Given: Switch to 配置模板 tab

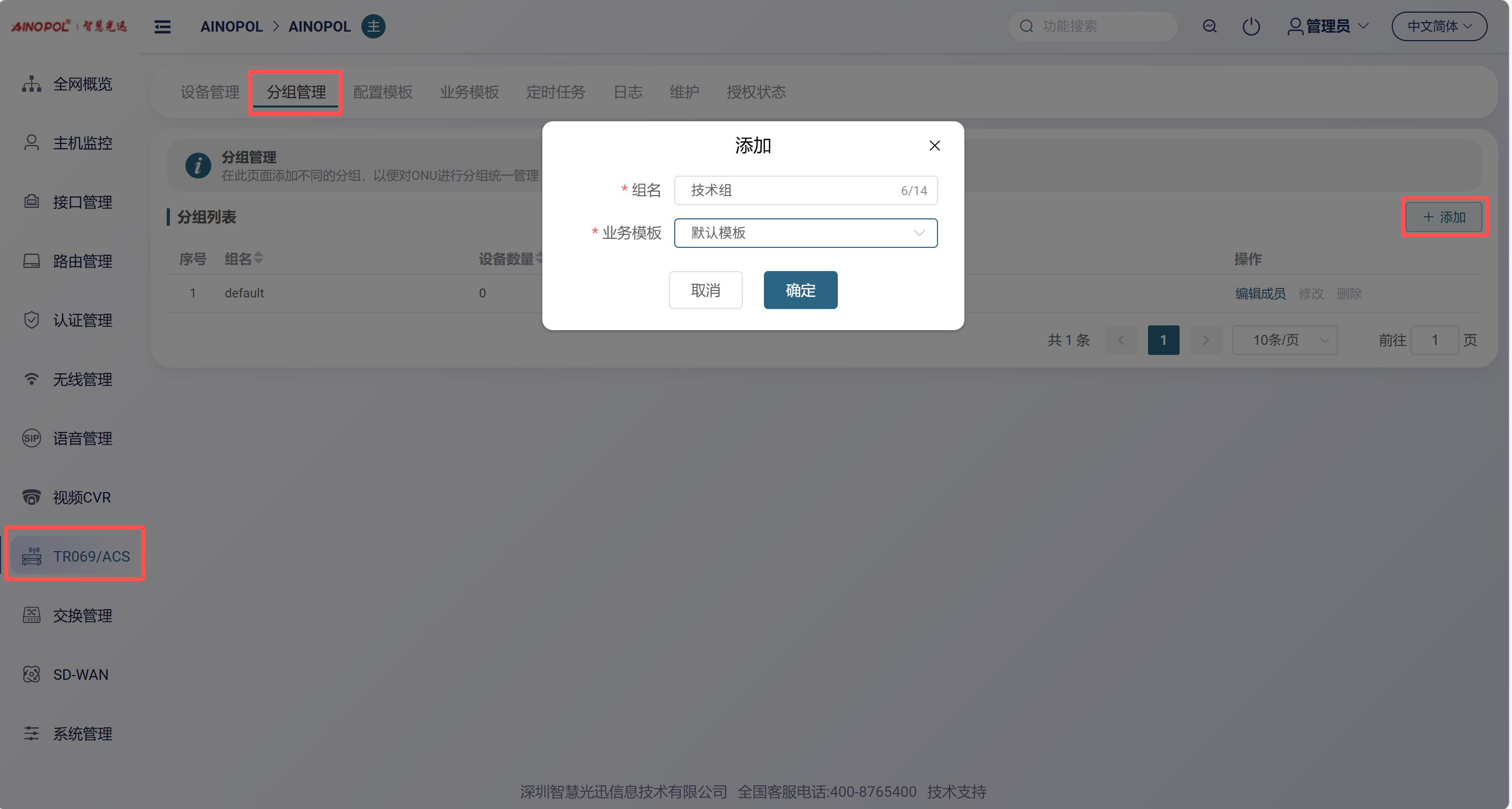Looking at the screenshot, I should 382,92.
